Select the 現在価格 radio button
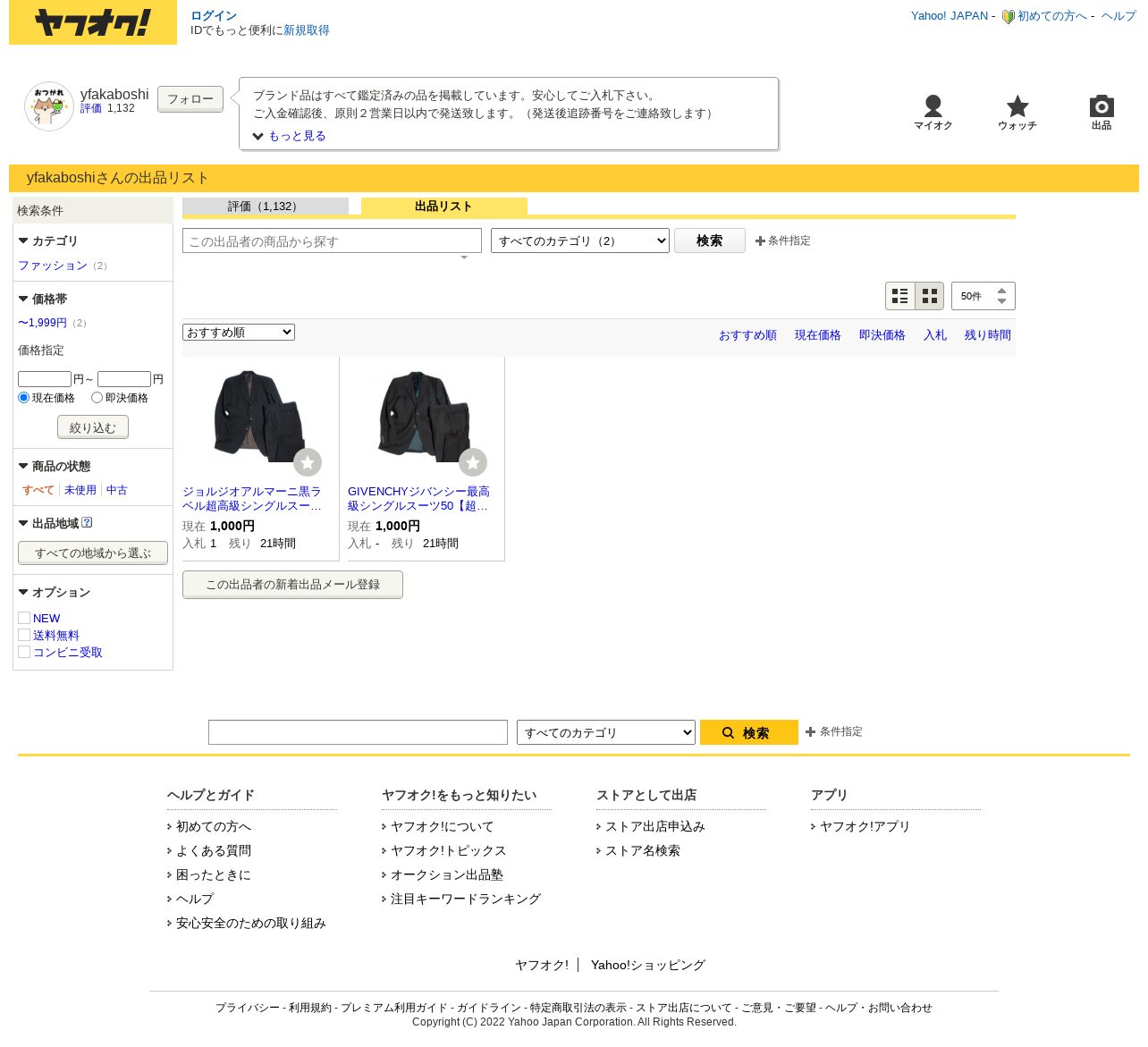Screen dimensions: 1148x1047 (23, 397)
